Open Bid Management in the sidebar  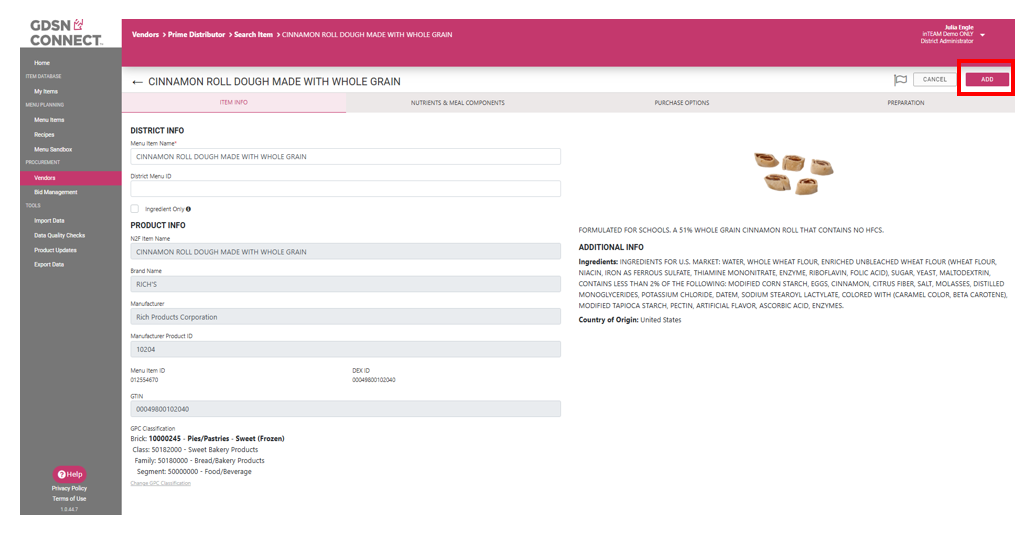pos(56,192)
